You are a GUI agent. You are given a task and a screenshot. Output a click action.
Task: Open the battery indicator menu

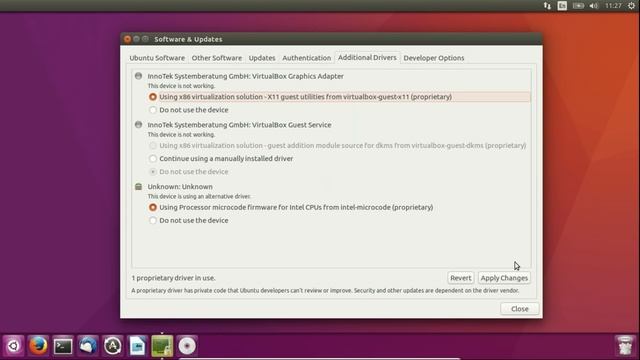578,6
